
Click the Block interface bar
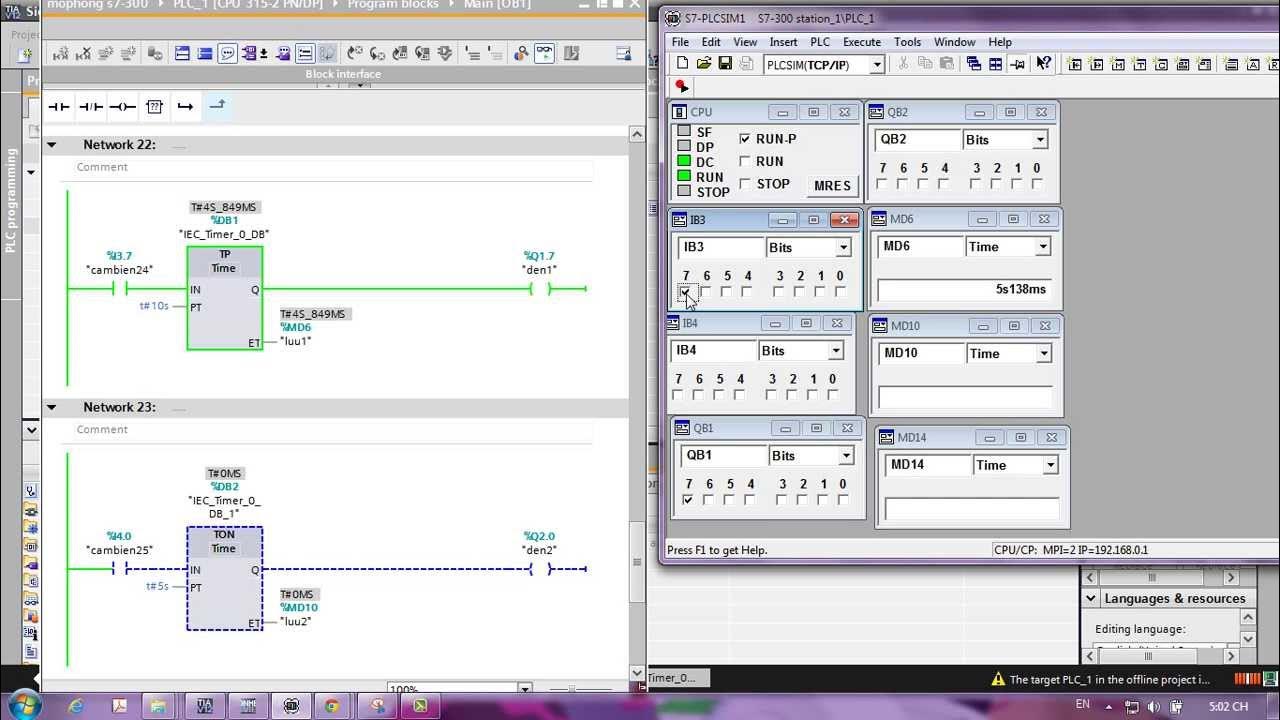tap(343, 74)
